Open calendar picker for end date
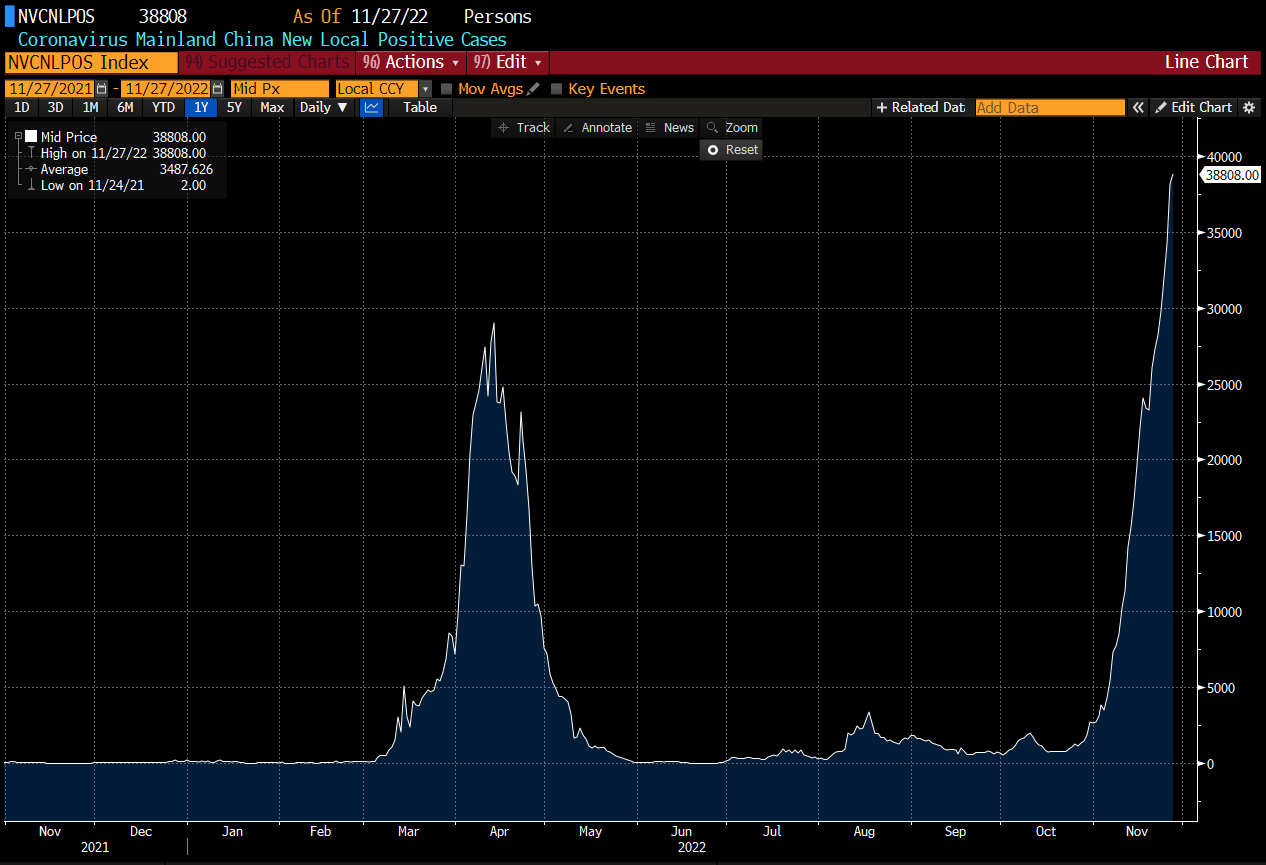1266x865 pixels. click(217, 88)
